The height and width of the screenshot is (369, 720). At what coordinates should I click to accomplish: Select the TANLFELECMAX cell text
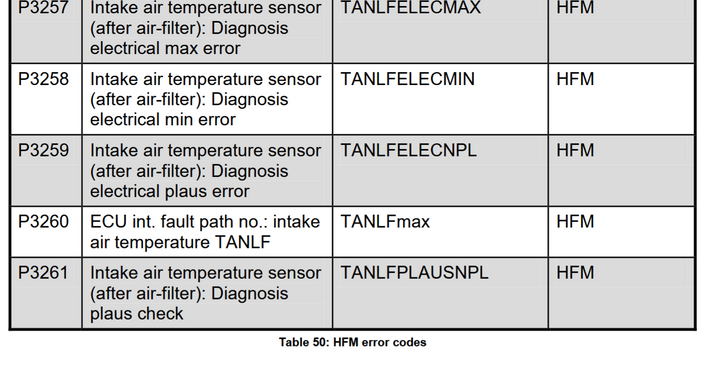coord(411,7)
